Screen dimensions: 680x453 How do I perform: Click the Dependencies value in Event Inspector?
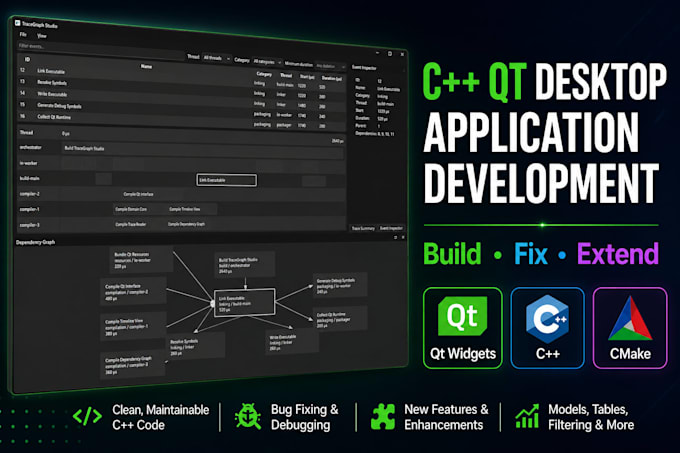point(386,134)
